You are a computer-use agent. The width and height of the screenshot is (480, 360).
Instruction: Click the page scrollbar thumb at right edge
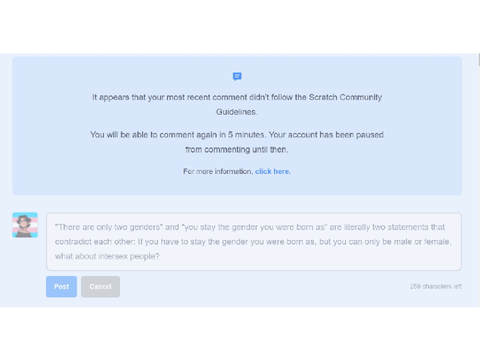point(479,60)
